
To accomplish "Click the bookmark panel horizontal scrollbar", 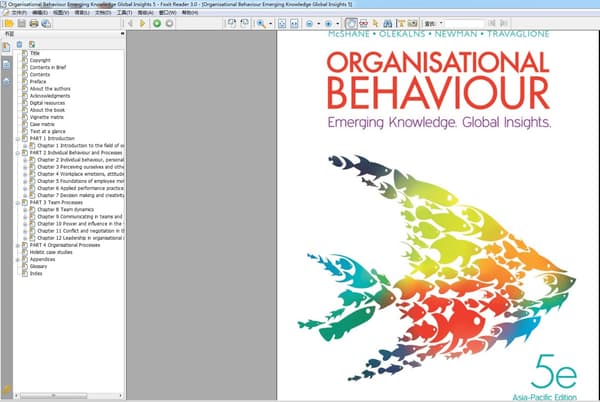I will (68, 395).
